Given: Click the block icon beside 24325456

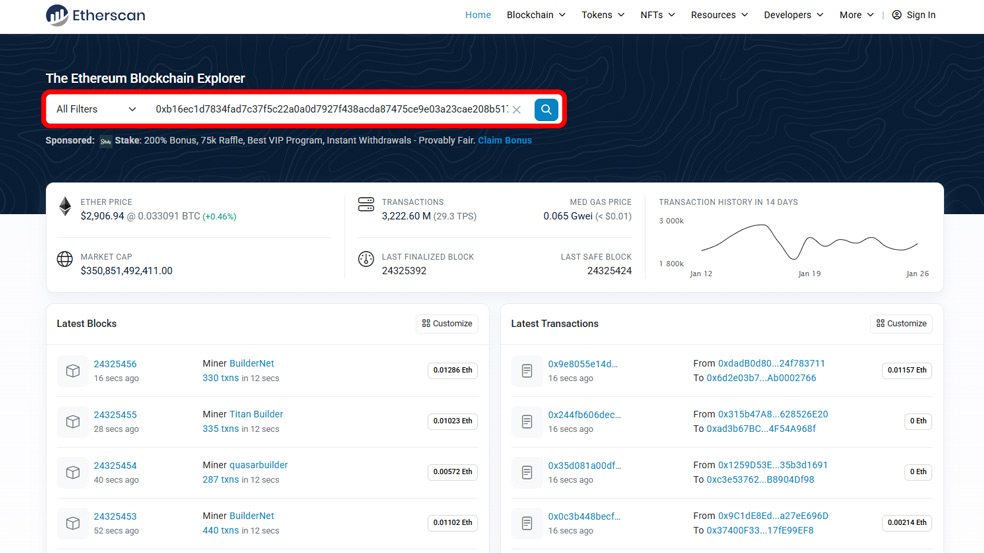Looking at the screenshot, I should tap(73, 371).
